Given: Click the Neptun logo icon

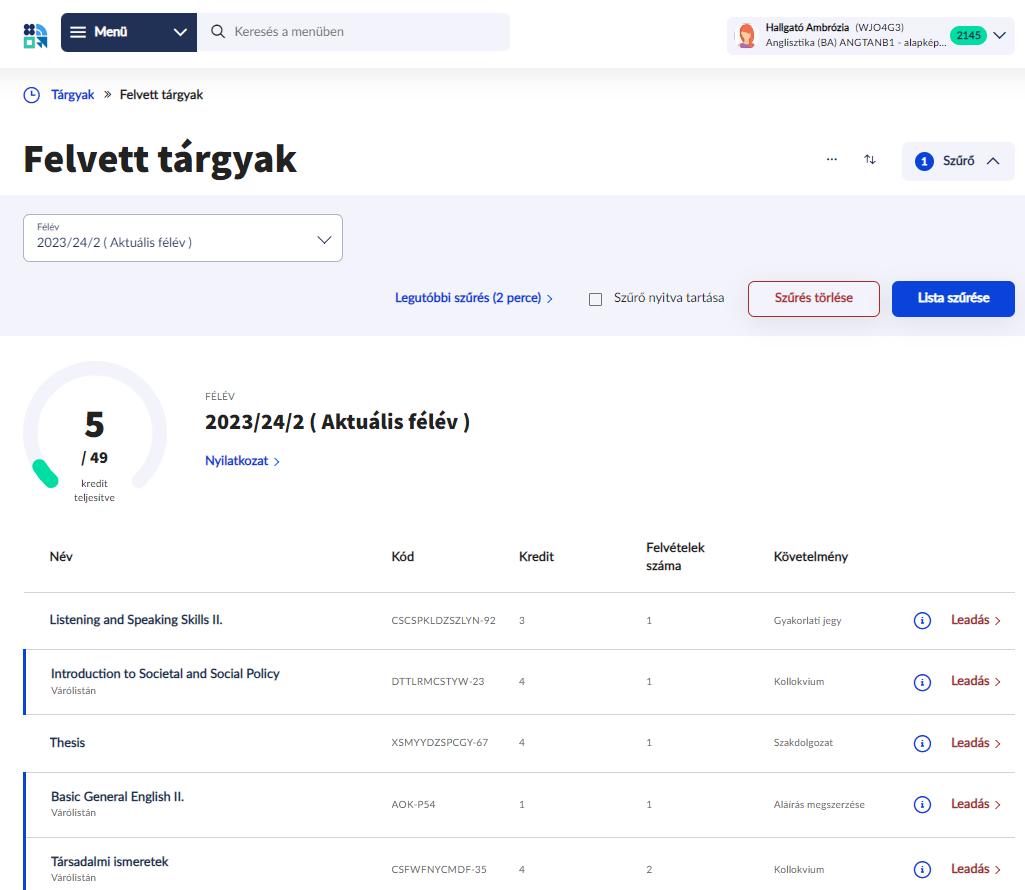Looking at the screenshot, I should coord(35,33).
